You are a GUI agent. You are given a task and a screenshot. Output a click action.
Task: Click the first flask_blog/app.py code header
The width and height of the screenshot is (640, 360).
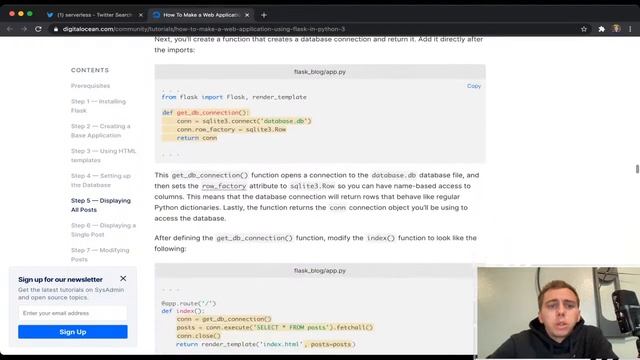click(x=320, y=71)
